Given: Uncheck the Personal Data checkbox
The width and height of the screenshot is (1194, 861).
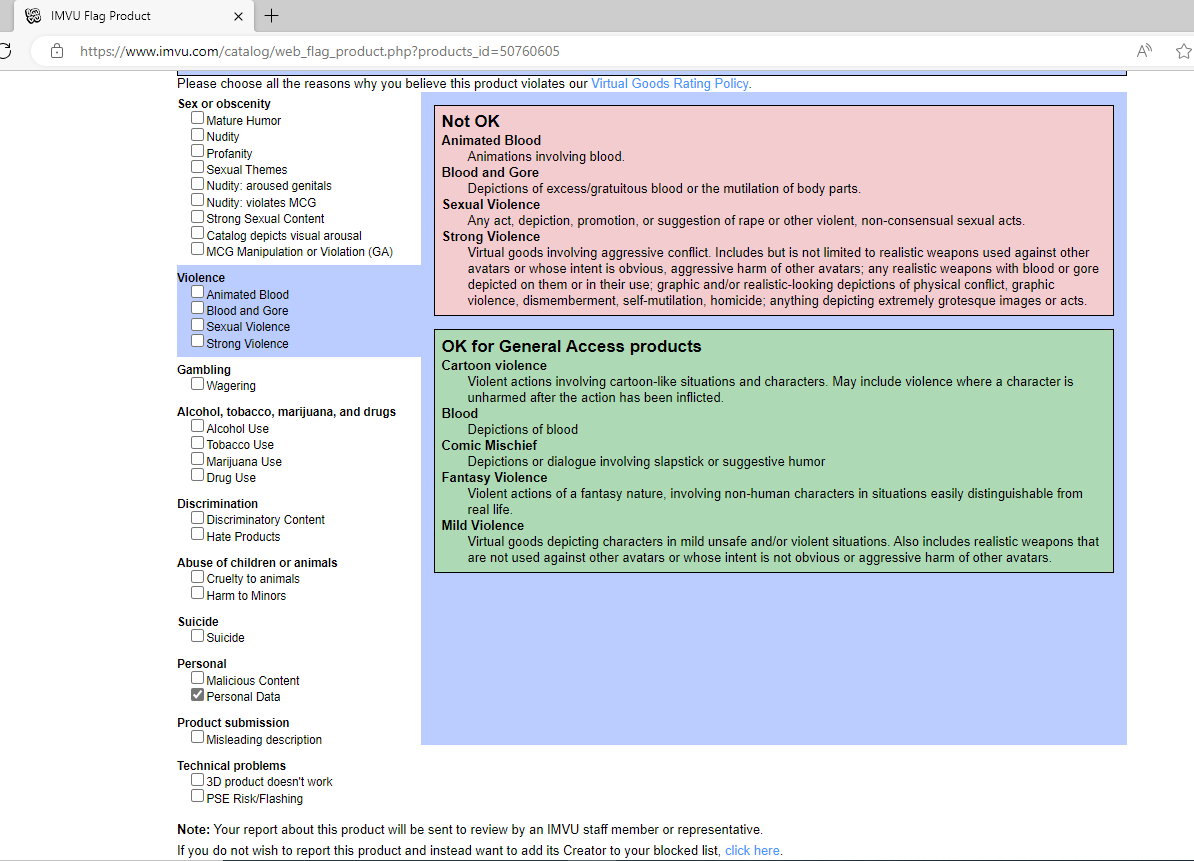Looking at the screenshot, I should [x=197, y=694].
